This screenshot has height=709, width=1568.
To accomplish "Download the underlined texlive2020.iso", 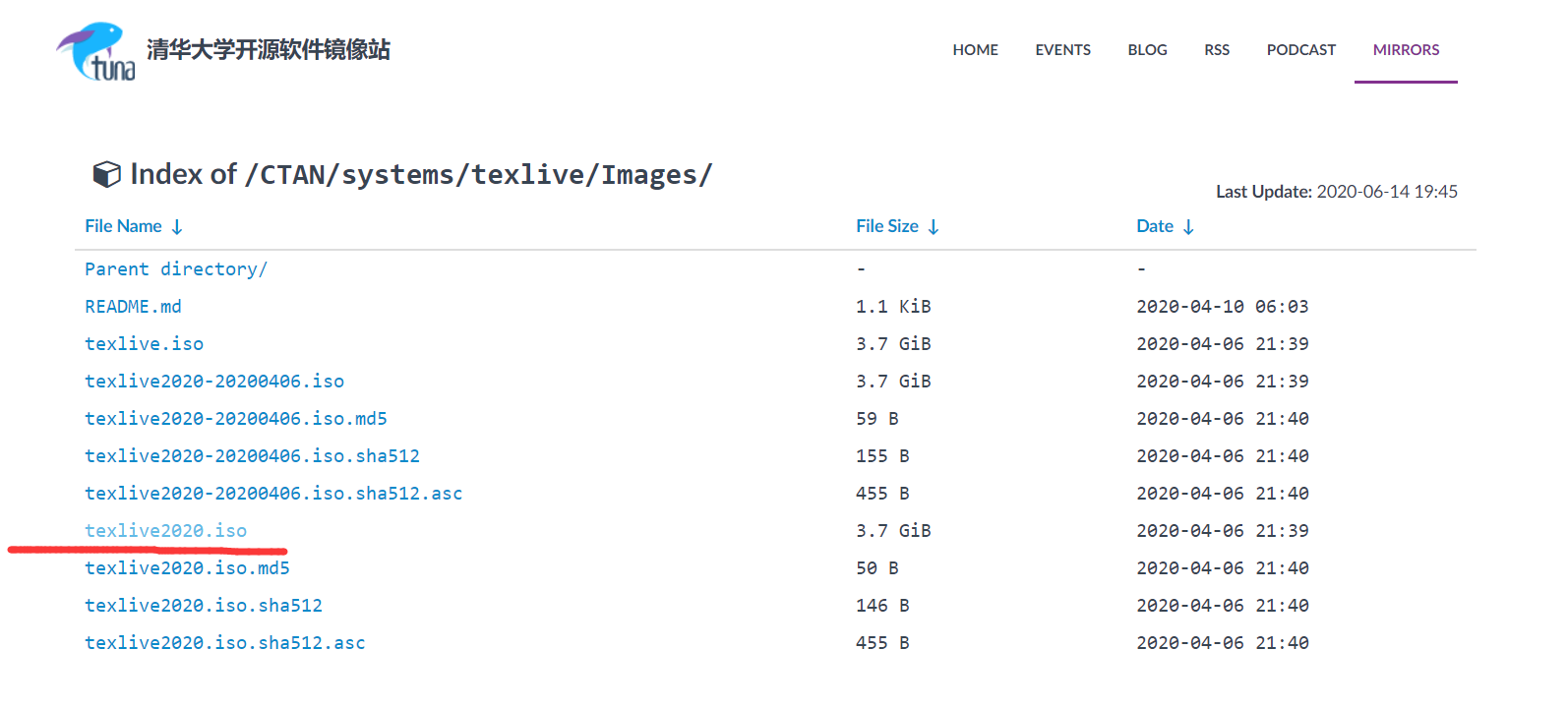I will tap(165, 531).
